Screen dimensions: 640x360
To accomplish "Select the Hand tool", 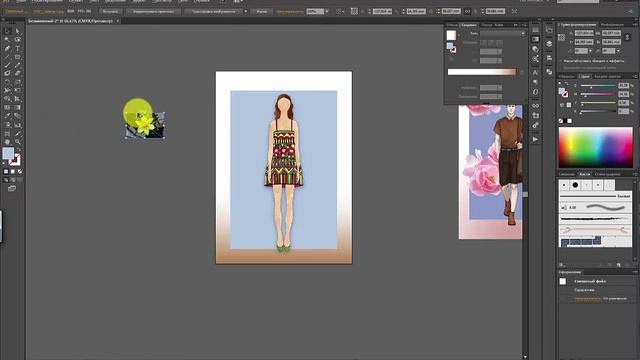I will coord(7,142).
